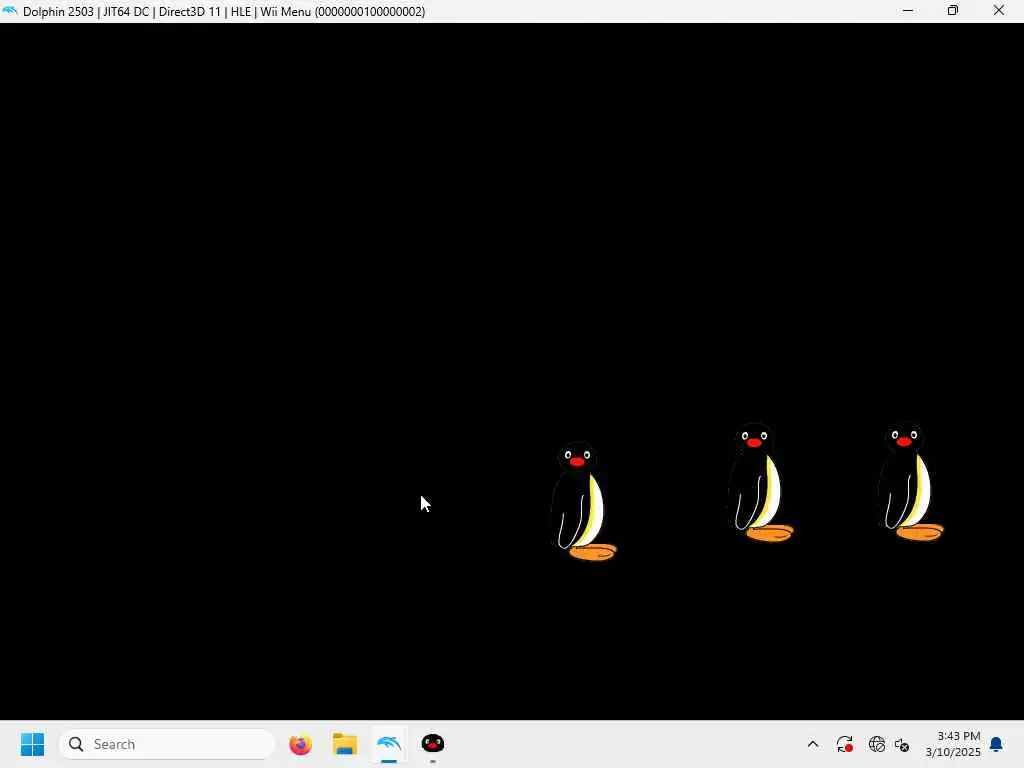
Task: Click the rightmost penguin sprite
Action: click(x=910, y=483)
